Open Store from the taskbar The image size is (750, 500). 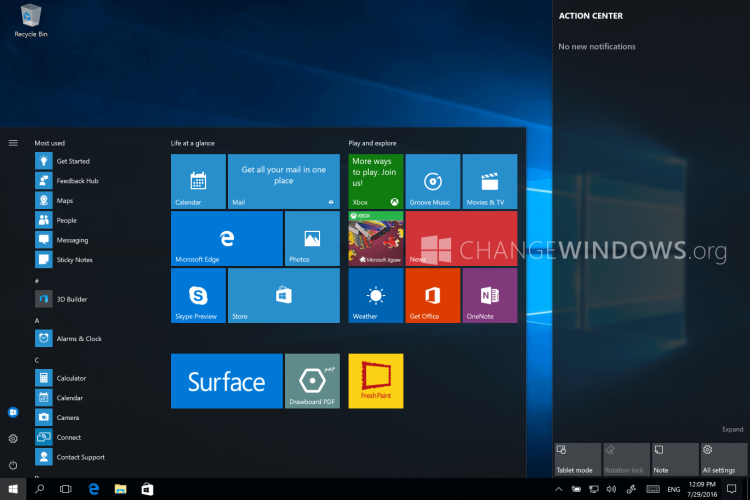tap(147, 489)
